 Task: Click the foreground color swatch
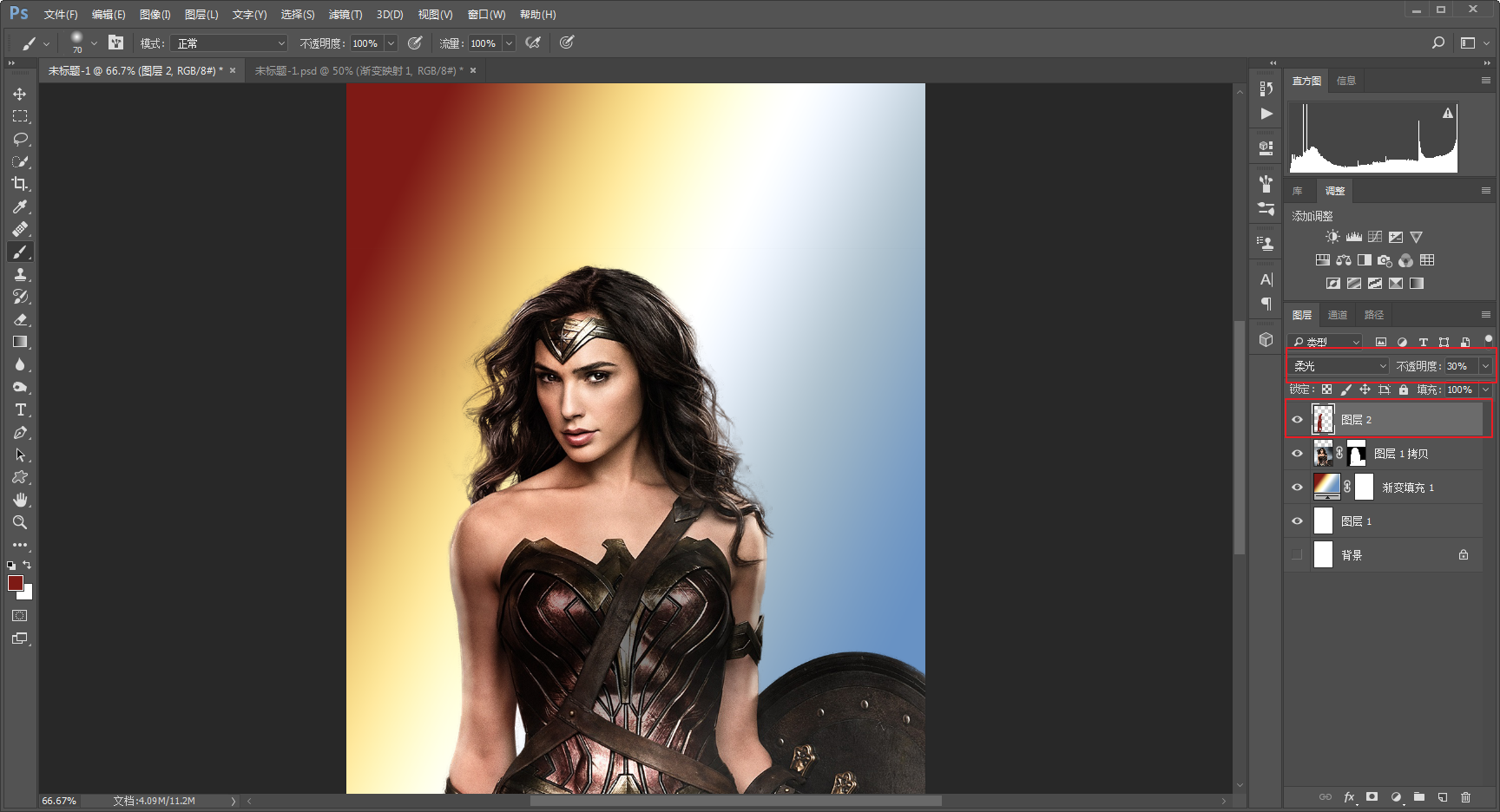tap(16, 583)
